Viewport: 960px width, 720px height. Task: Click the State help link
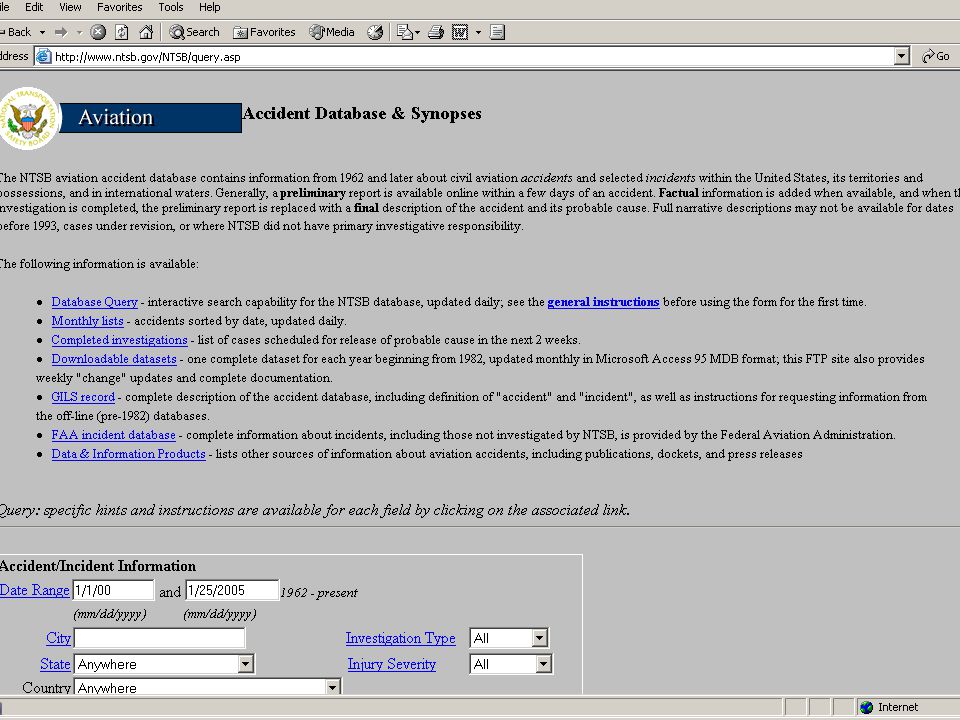coord(55,664)
